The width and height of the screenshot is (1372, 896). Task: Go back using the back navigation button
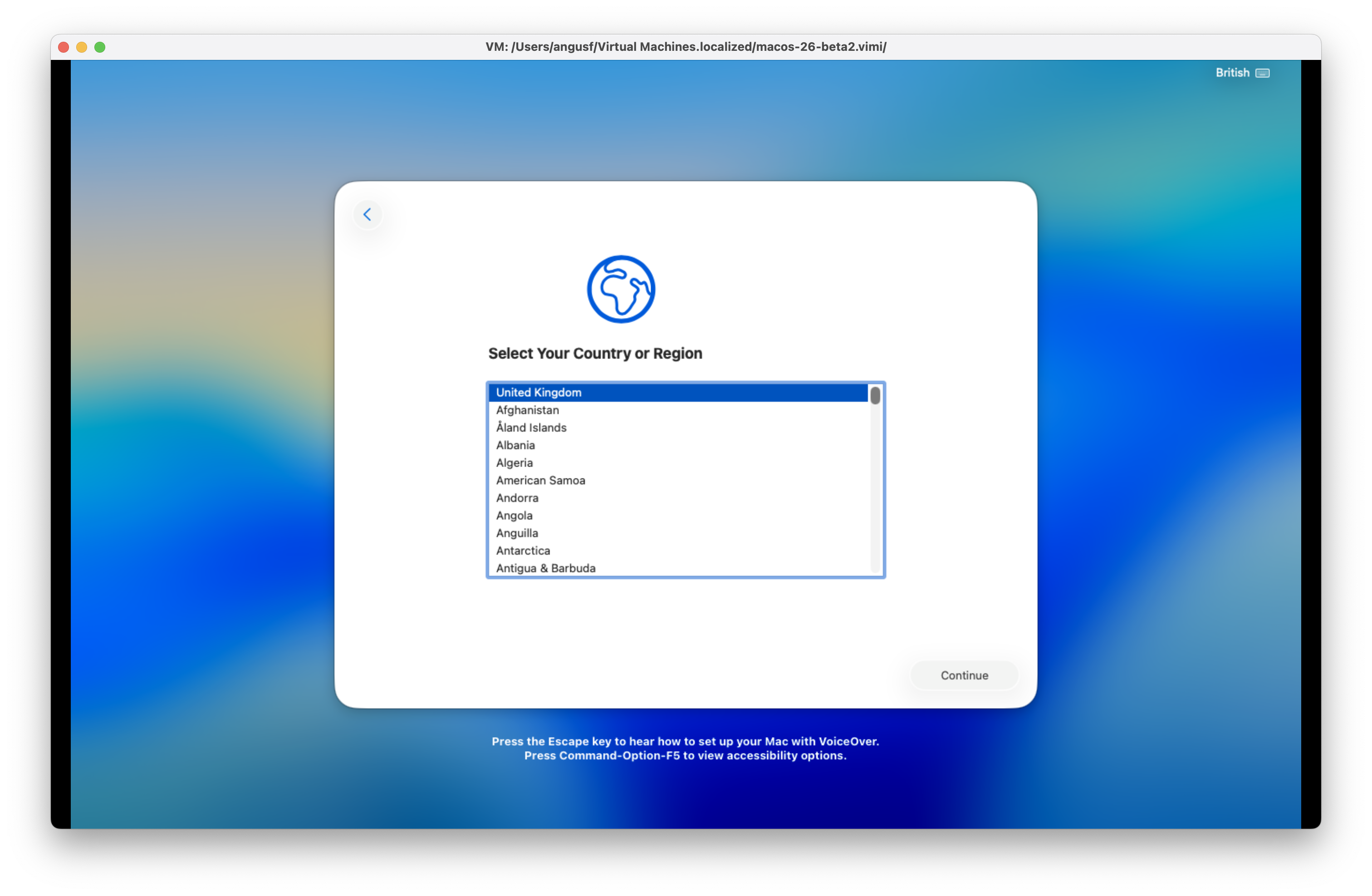pyautogui.click(x=368, y=214)
